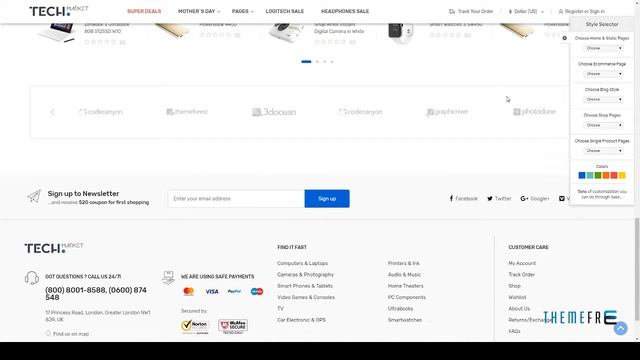Open Car Electronic & GPS link
This screenshot has width=640, height=360.
tap(301, 320)
